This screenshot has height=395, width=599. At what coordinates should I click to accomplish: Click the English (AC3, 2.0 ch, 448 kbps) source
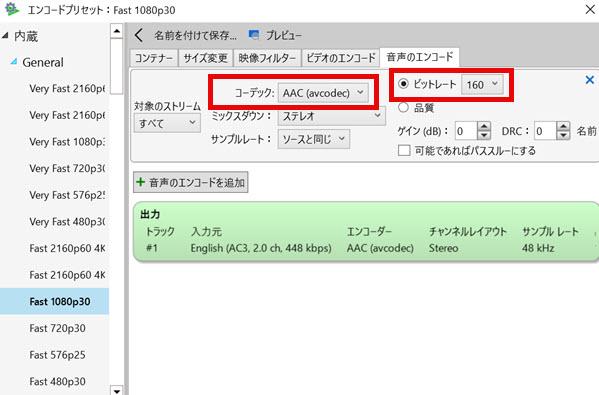[x=261, y=248]
